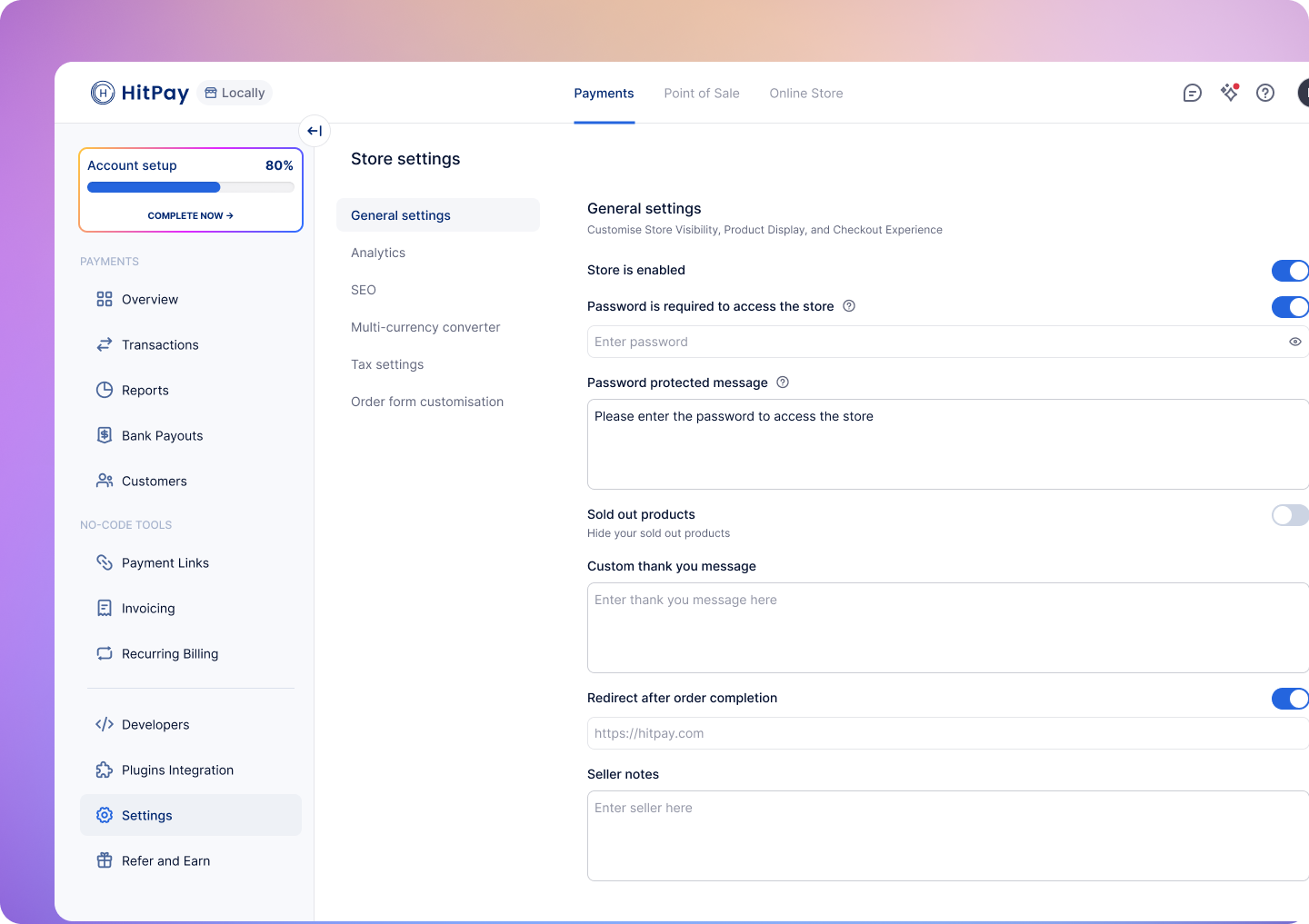Click the Store settings heading
The width and height of the screenshot is (1309, 924).
(x=405, y=159)
